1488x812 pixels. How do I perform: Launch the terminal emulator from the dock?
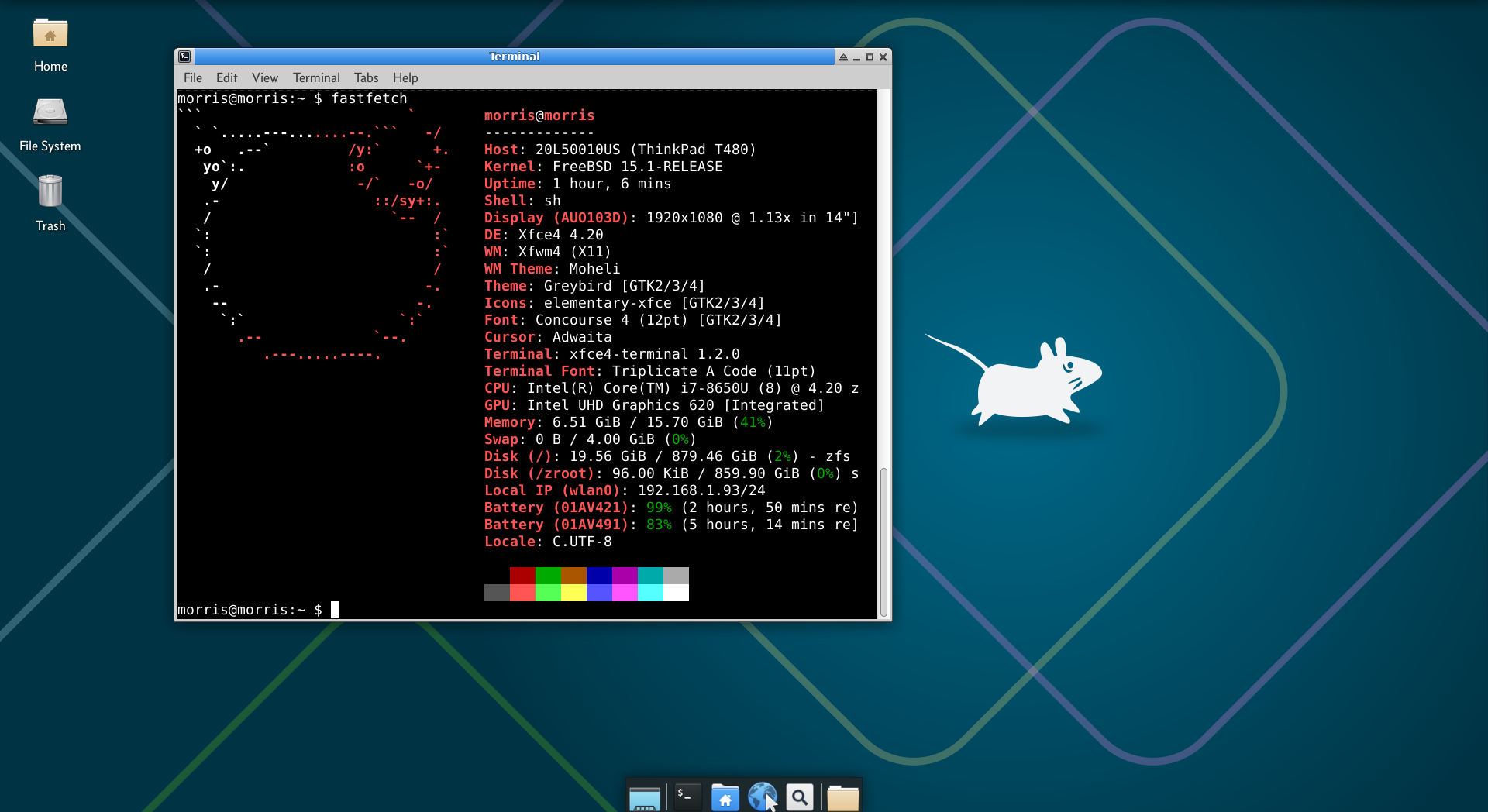click(x=687, y=797)
